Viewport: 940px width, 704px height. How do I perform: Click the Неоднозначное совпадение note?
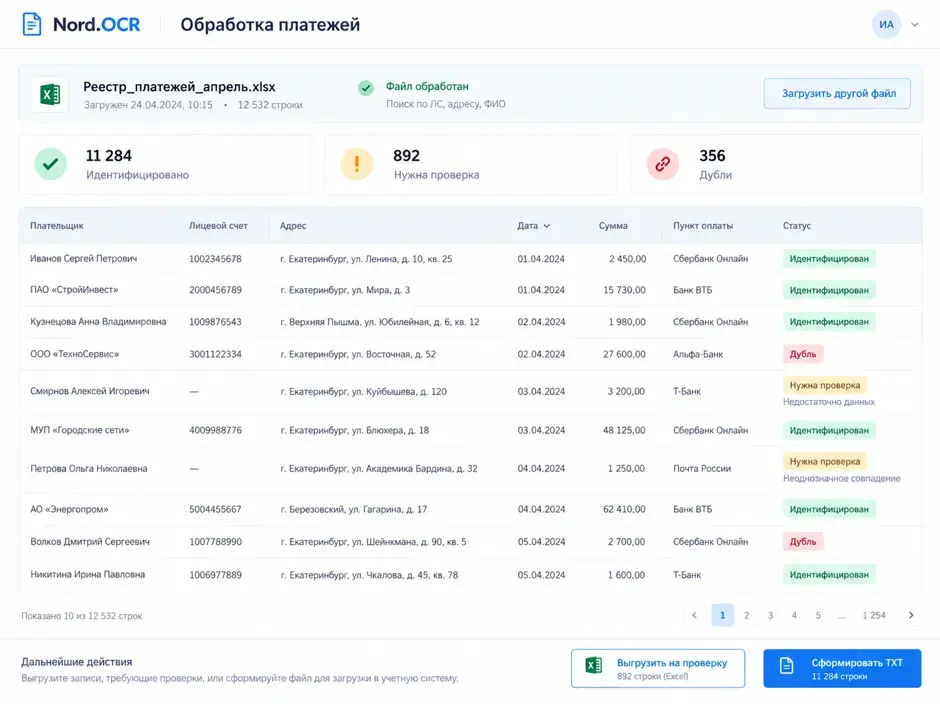(x=842, y=478)
